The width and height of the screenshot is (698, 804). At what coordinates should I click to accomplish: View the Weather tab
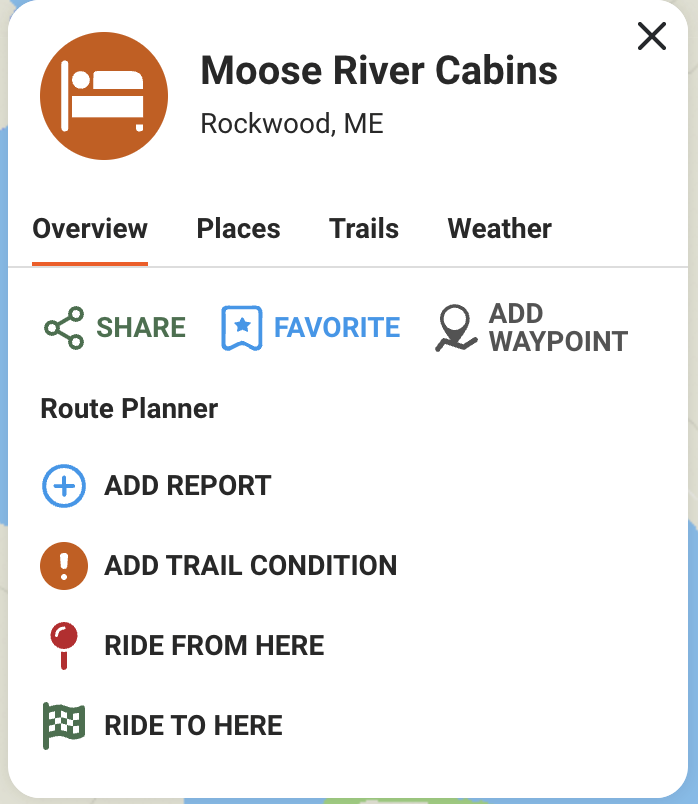(499, 229)
